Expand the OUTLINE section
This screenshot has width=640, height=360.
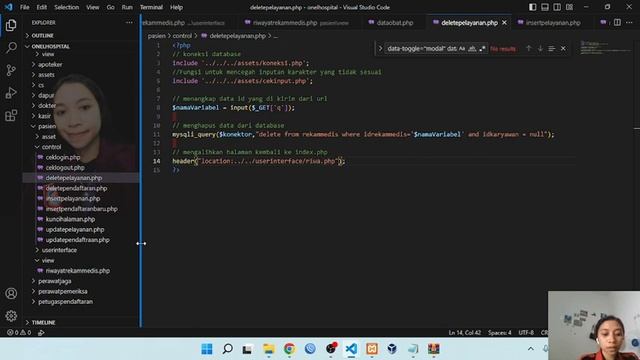tap(82, 36)
